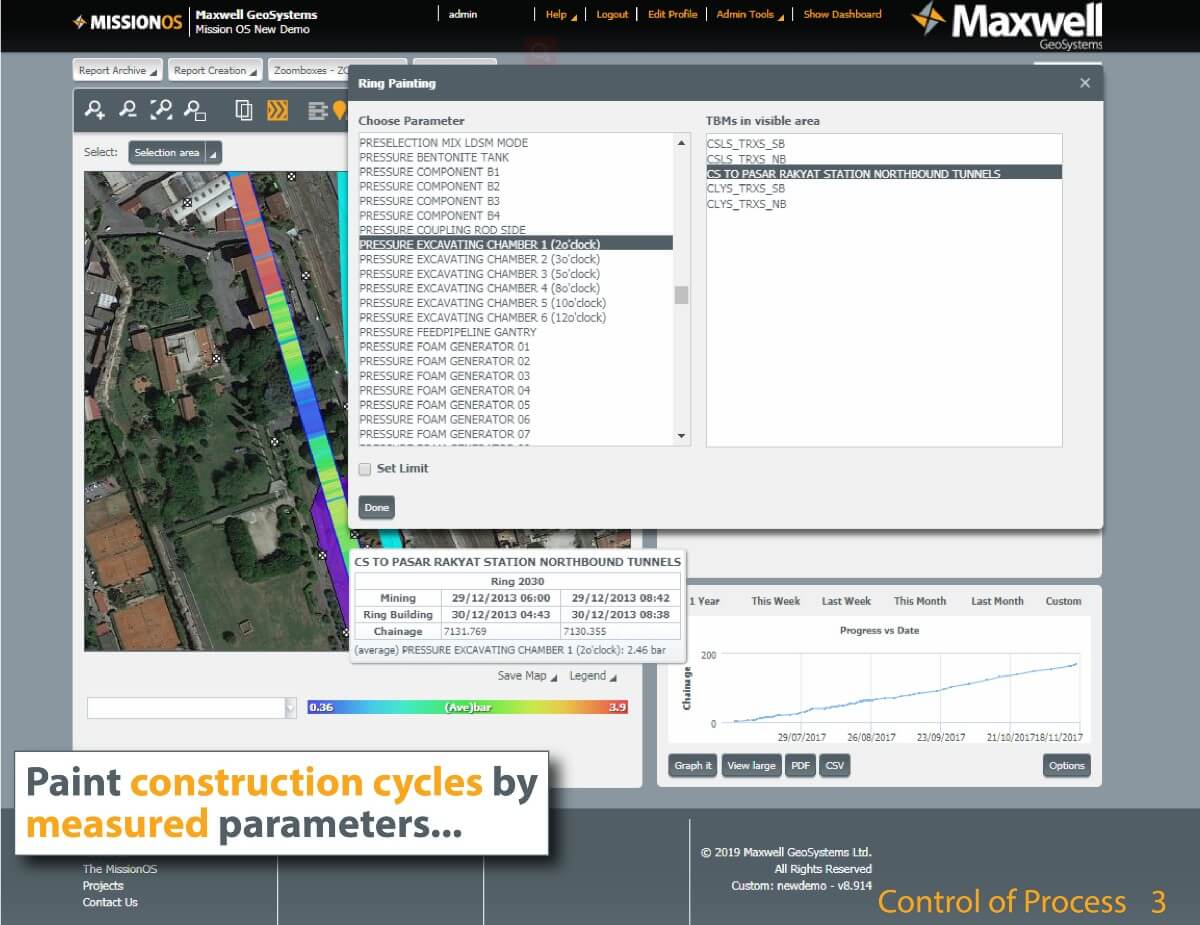
Task: Select PRESSURE COMPONENT B3 parameter
Action: tap(515, 201)
